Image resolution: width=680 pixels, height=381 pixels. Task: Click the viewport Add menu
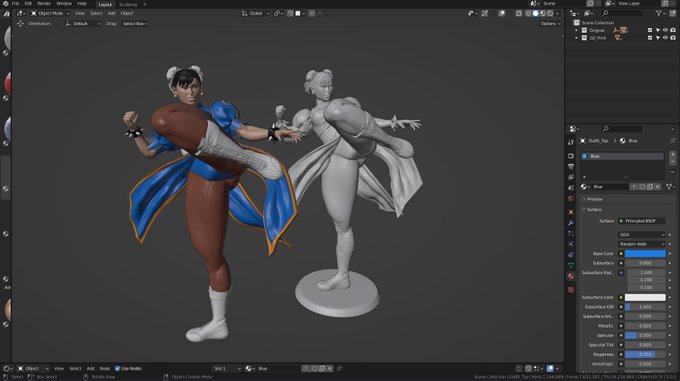tap(111, 13)
